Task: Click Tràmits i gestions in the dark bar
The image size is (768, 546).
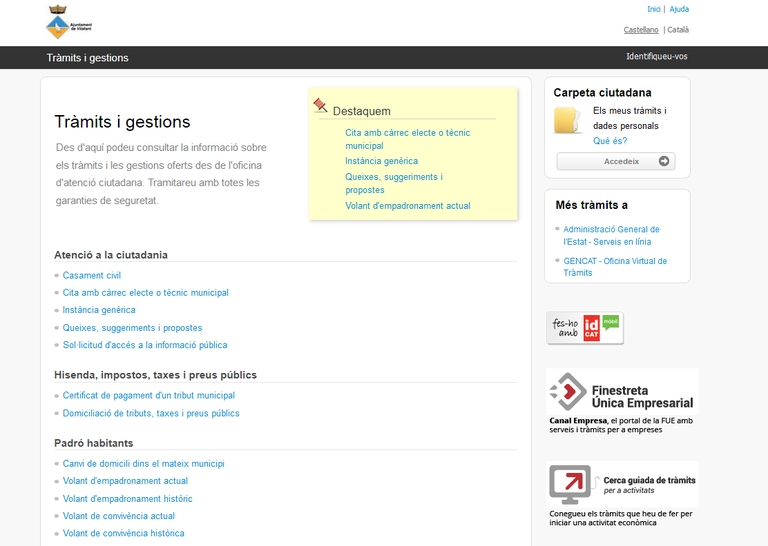Action: click(87, 58)
